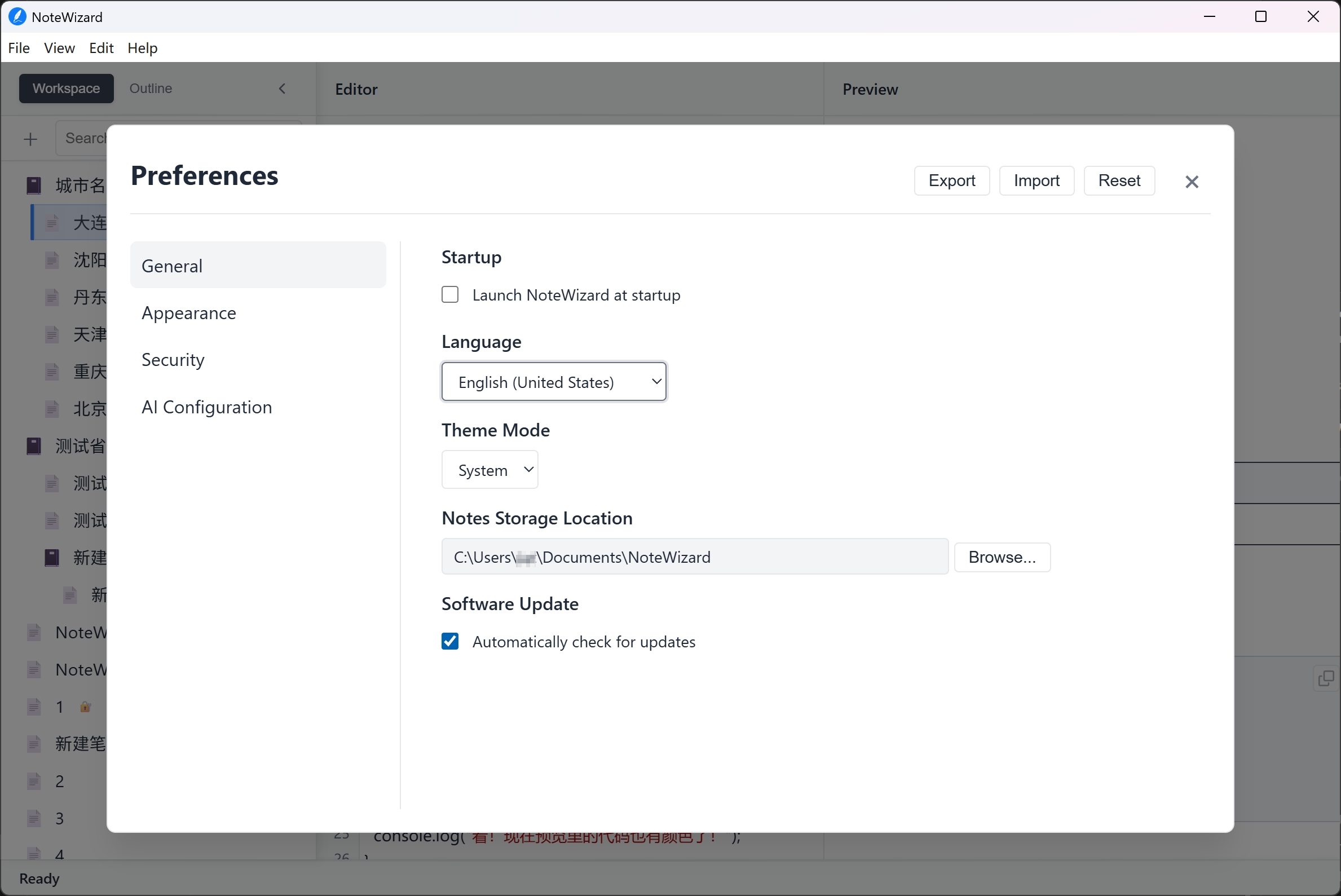1341x896 pixels.
Task: Click the notebook icon beside 城市名
Action: coord(34,185)
